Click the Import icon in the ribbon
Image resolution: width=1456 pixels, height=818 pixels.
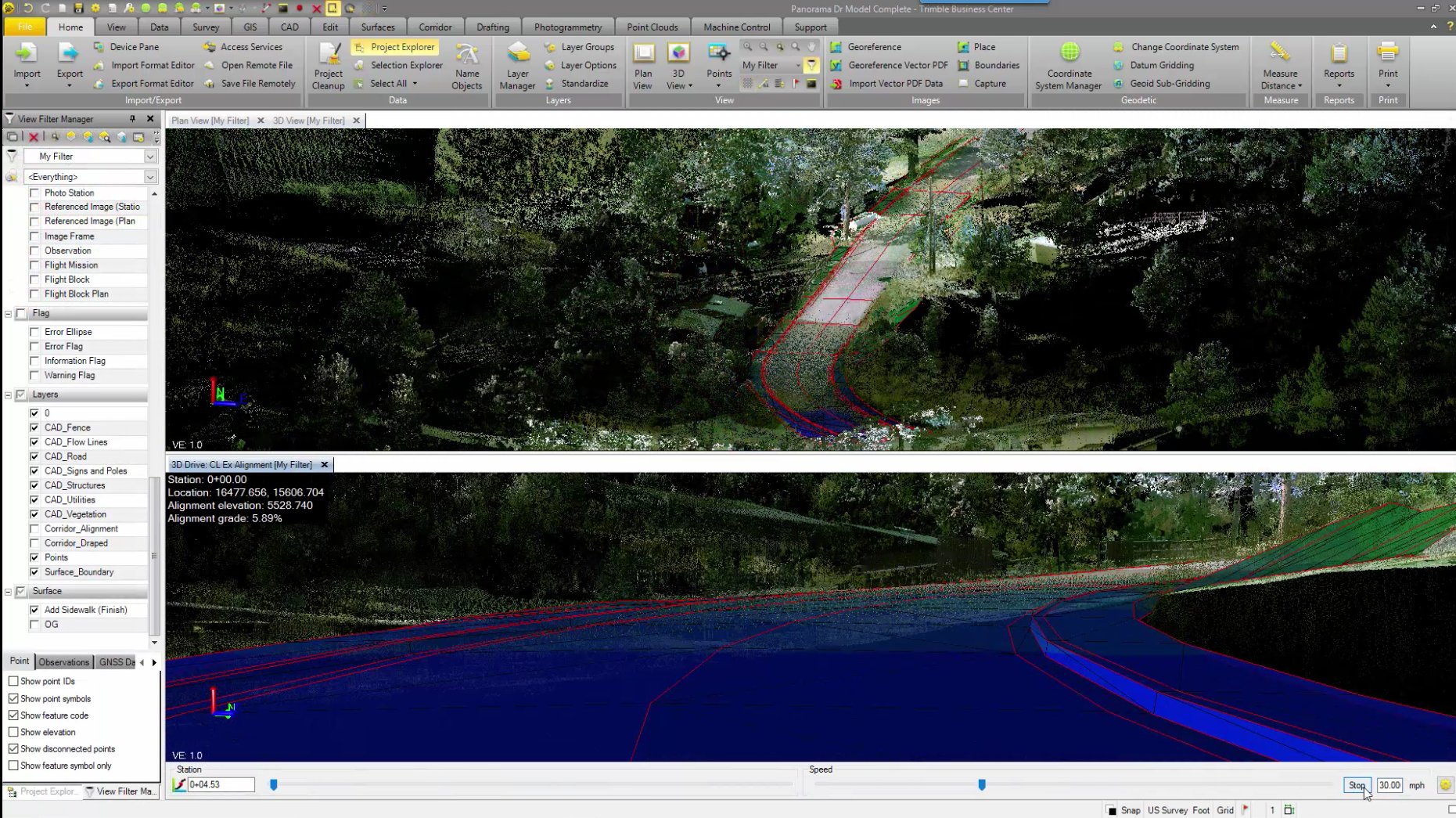coord(27,53)
